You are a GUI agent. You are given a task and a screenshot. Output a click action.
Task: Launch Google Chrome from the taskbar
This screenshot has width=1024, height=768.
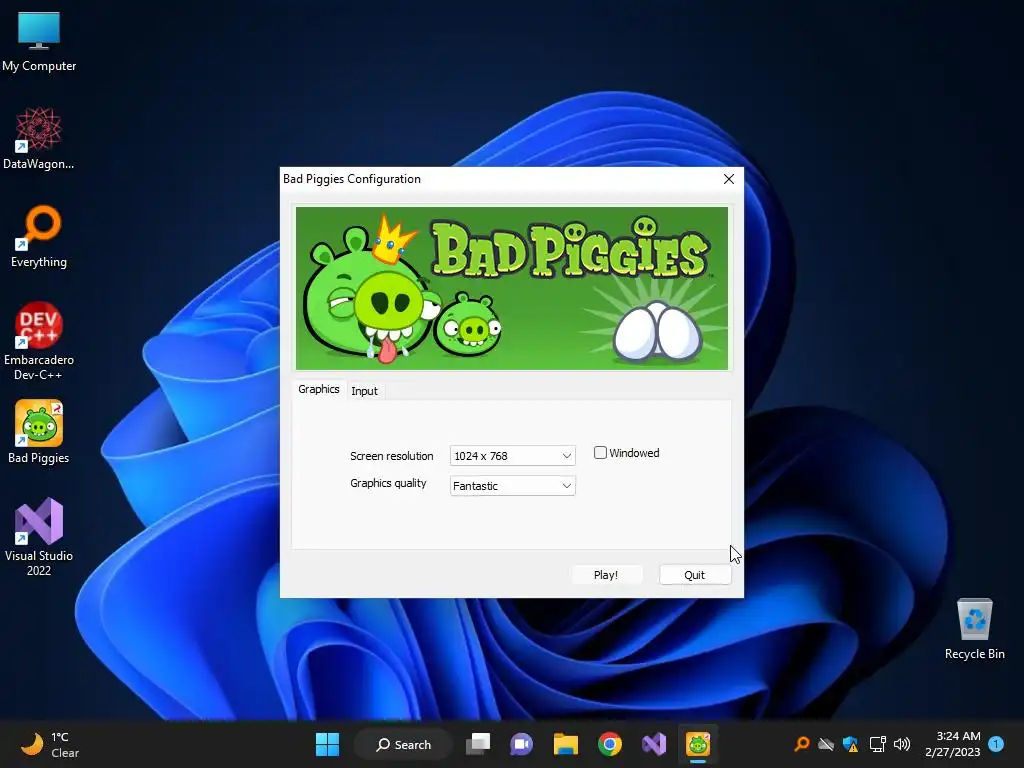(609, 744)
